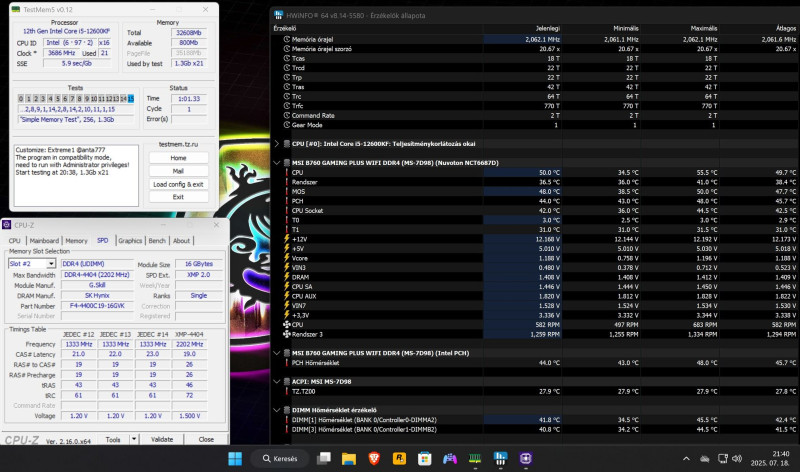Screen dimensions: 800x472
Task: Select the Tcas timing row in HWiNFO
Action: [x=535, y=58]
